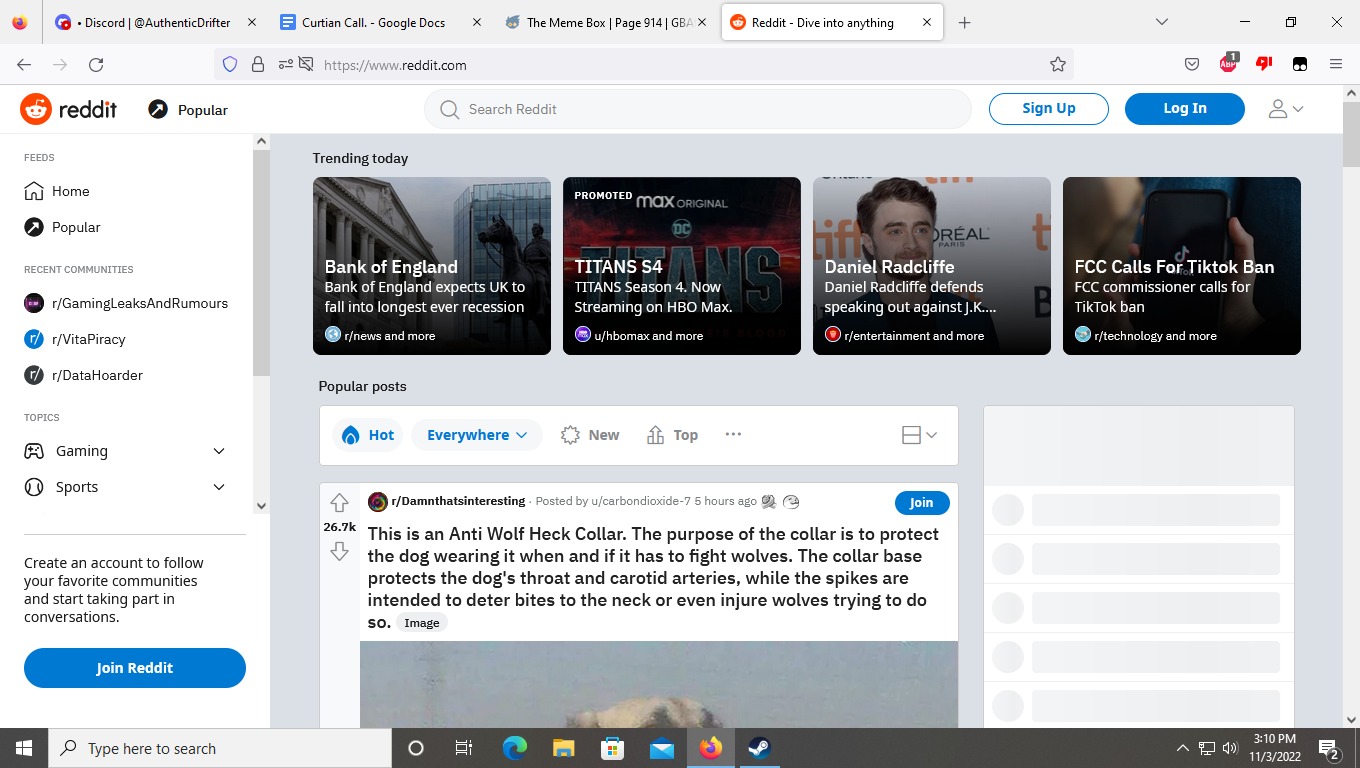Open the u/carbondioxide-7 user profile link
Image resolution: width=1360 pixels, height=768 pixels.
coord(642,501)
